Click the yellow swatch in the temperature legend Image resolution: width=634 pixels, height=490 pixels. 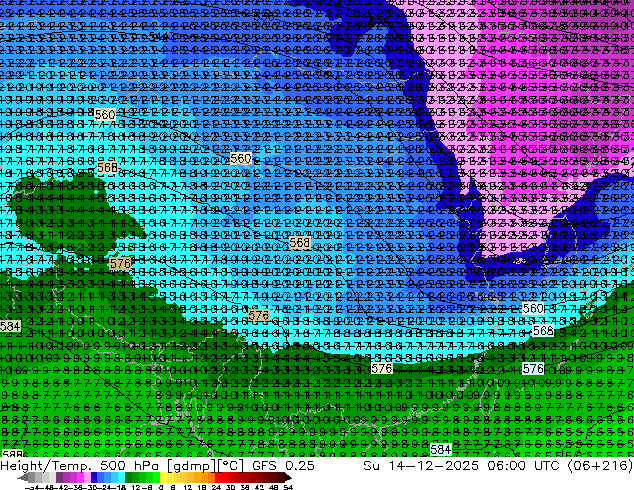(x=163, y=478)
